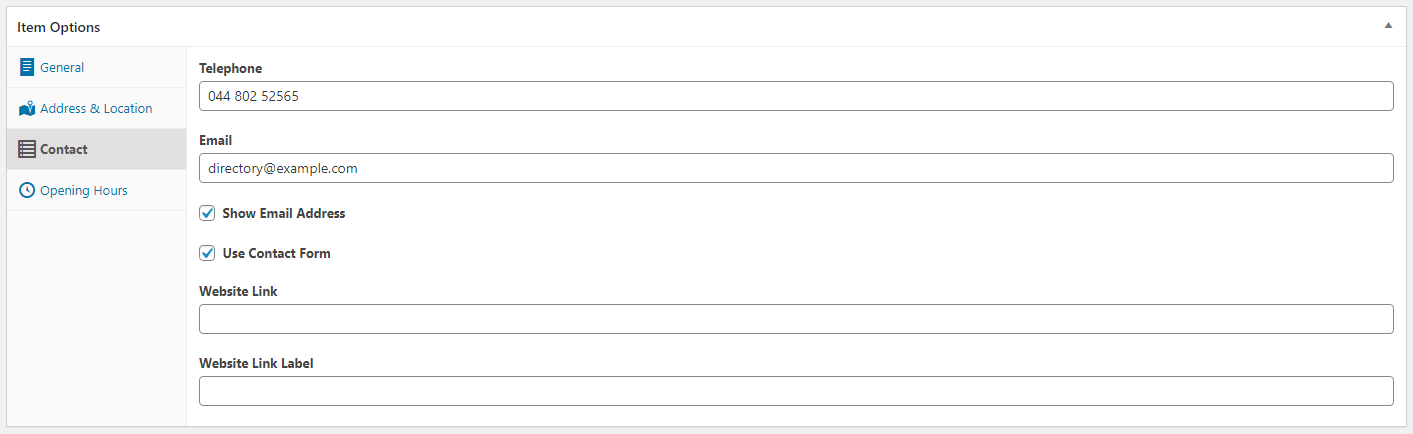This screenshot has height=434, width=1413.
Task: Click the General document icon
Action: pyautogui.click(x=27, y=68)
